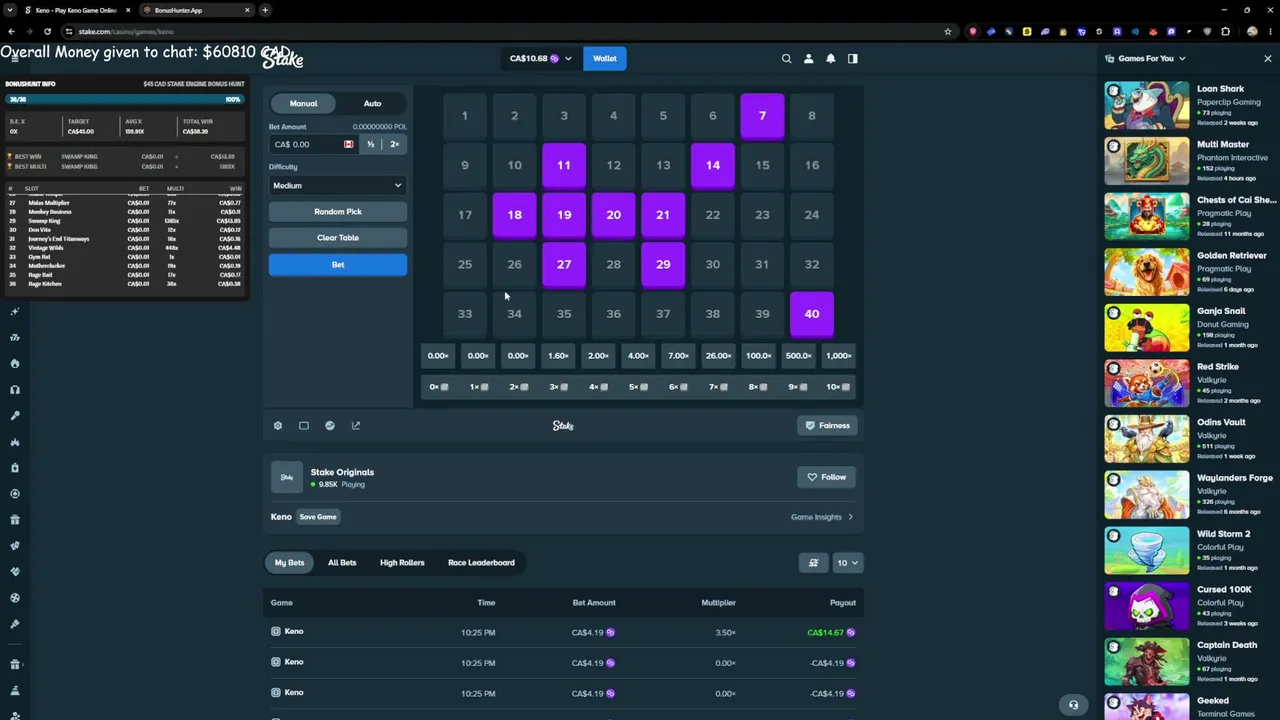The width and height of the screenshot is (1280, 720).
Task: Click the Stake Originals provider logo
Action: click(287, 478)
